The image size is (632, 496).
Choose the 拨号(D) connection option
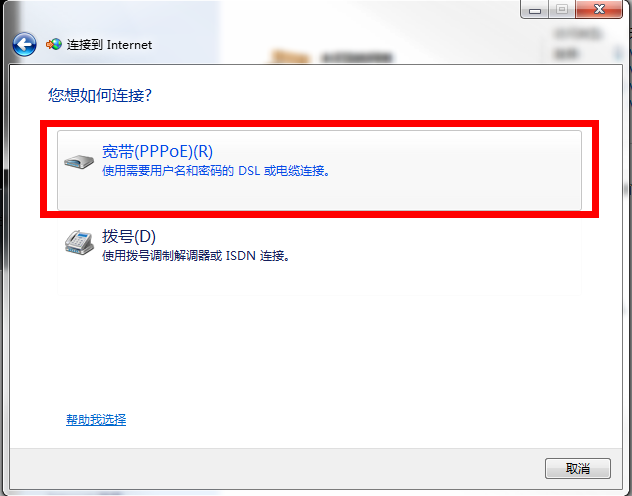point(319,255)
